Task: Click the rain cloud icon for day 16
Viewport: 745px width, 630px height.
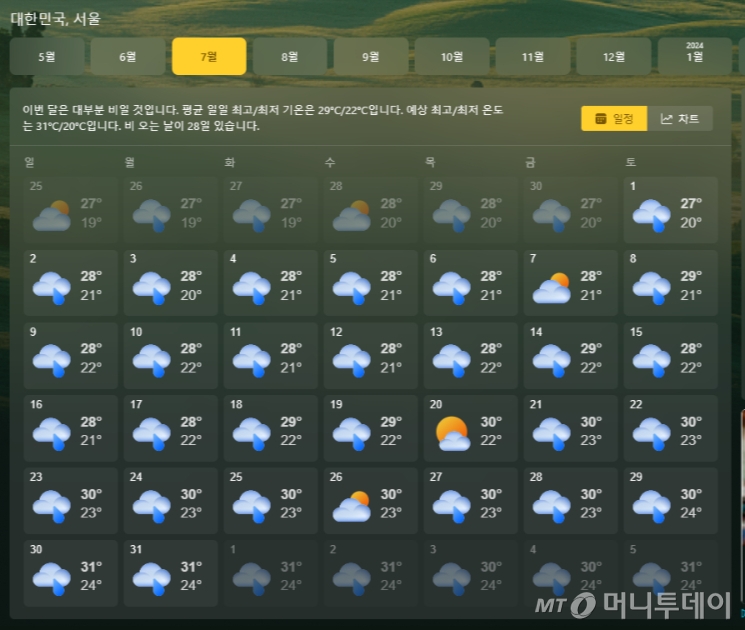Action: pos(52,433)
